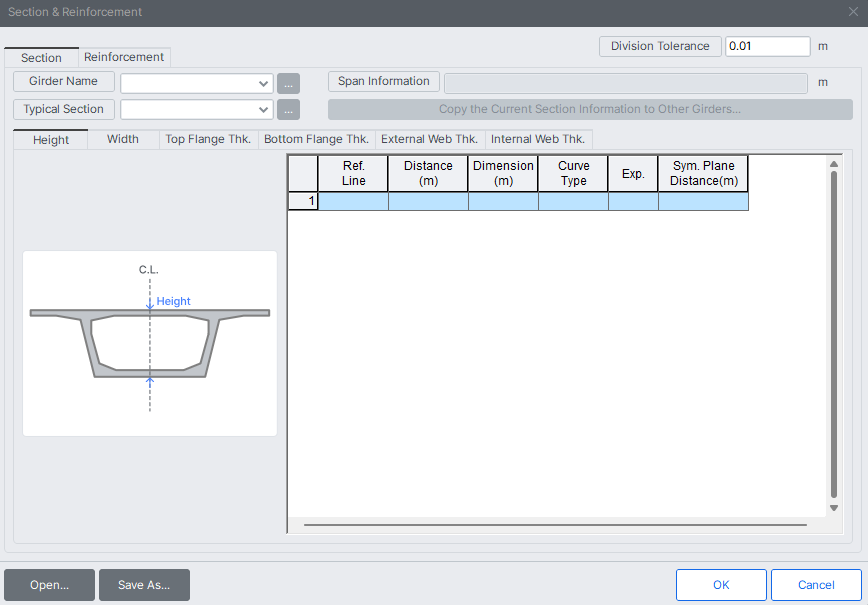Switch to the Reinforcement tab
The image size is (868, 605).
click(x=124, y=57)
